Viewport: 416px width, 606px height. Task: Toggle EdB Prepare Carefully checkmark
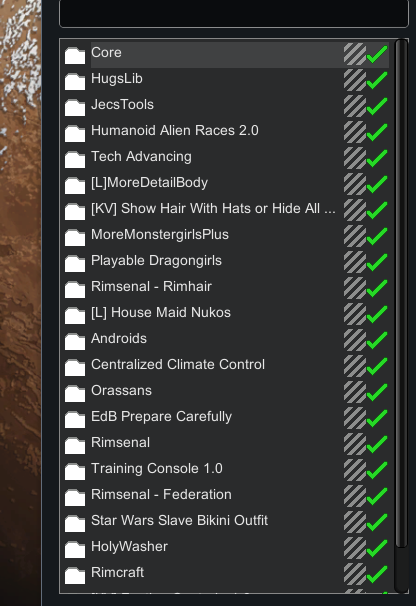(x=377, y=418)
